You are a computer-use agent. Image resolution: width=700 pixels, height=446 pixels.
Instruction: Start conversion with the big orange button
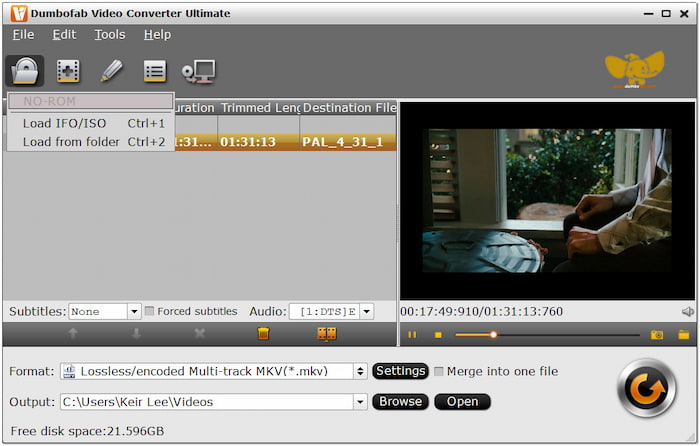[x=647, y=388]
